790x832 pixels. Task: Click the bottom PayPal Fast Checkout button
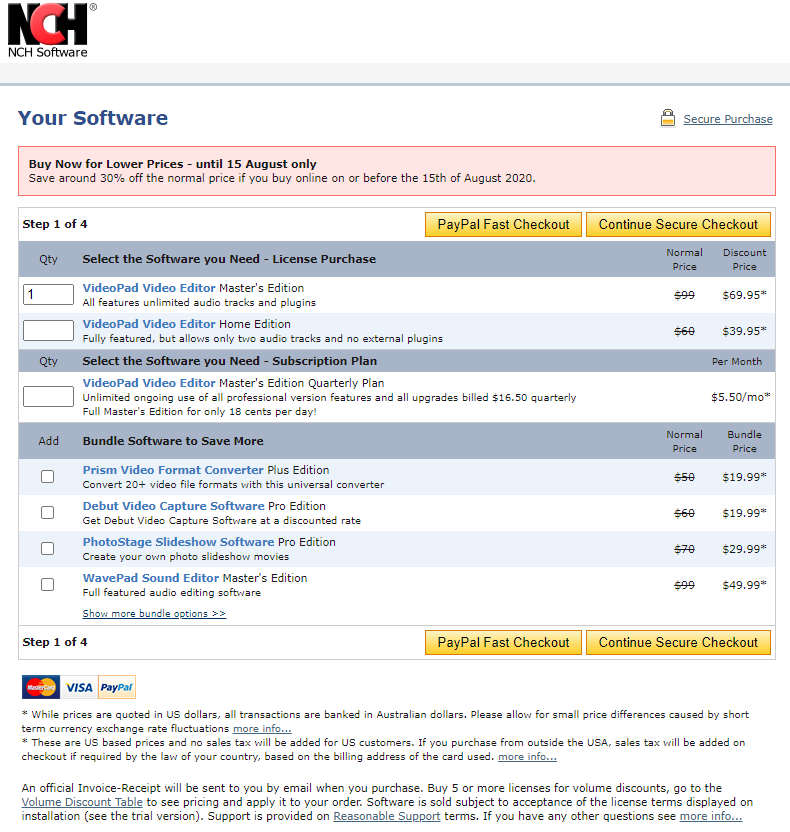pos(503,643)
